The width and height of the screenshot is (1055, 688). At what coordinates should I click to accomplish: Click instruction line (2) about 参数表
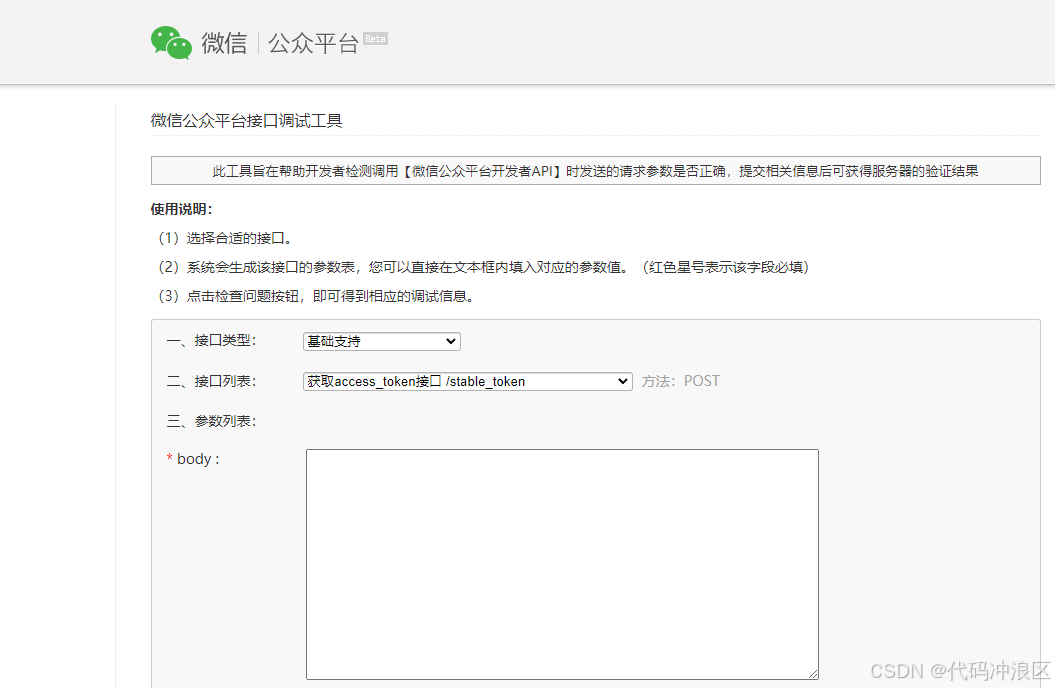484,267
